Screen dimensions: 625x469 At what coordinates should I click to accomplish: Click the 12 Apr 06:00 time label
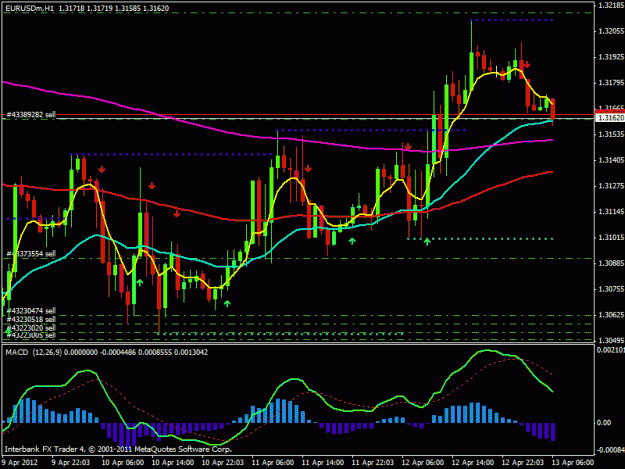pyautogui.click(x=423, y=462)
